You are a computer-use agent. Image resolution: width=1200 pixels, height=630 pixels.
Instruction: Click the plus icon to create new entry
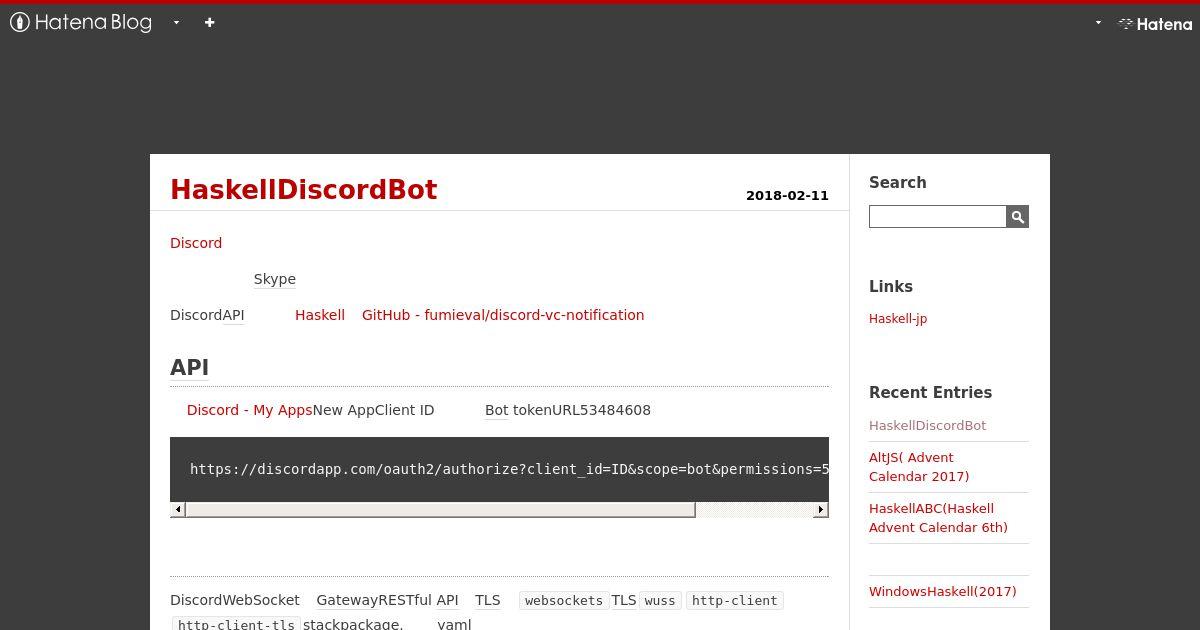209,22
